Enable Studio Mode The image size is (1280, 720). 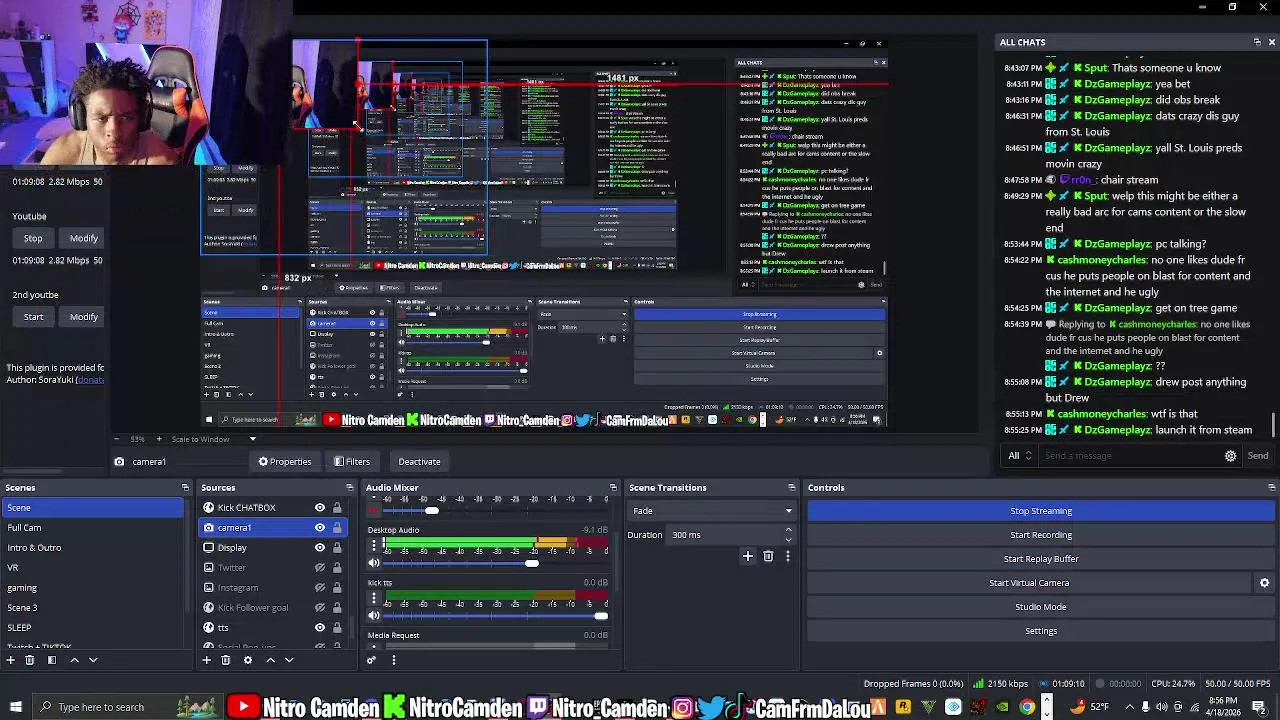[1041, 607]
